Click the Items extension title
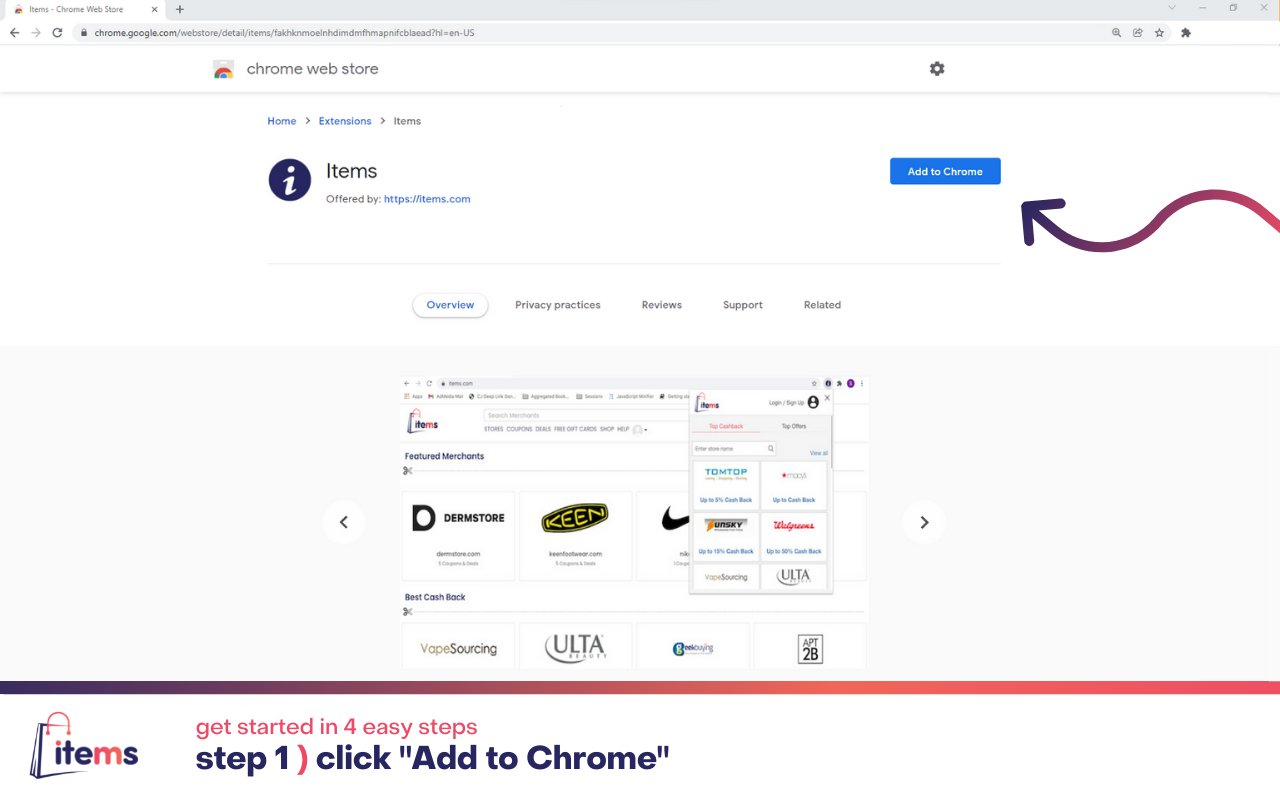The image size is (1280, 800). 351,171
